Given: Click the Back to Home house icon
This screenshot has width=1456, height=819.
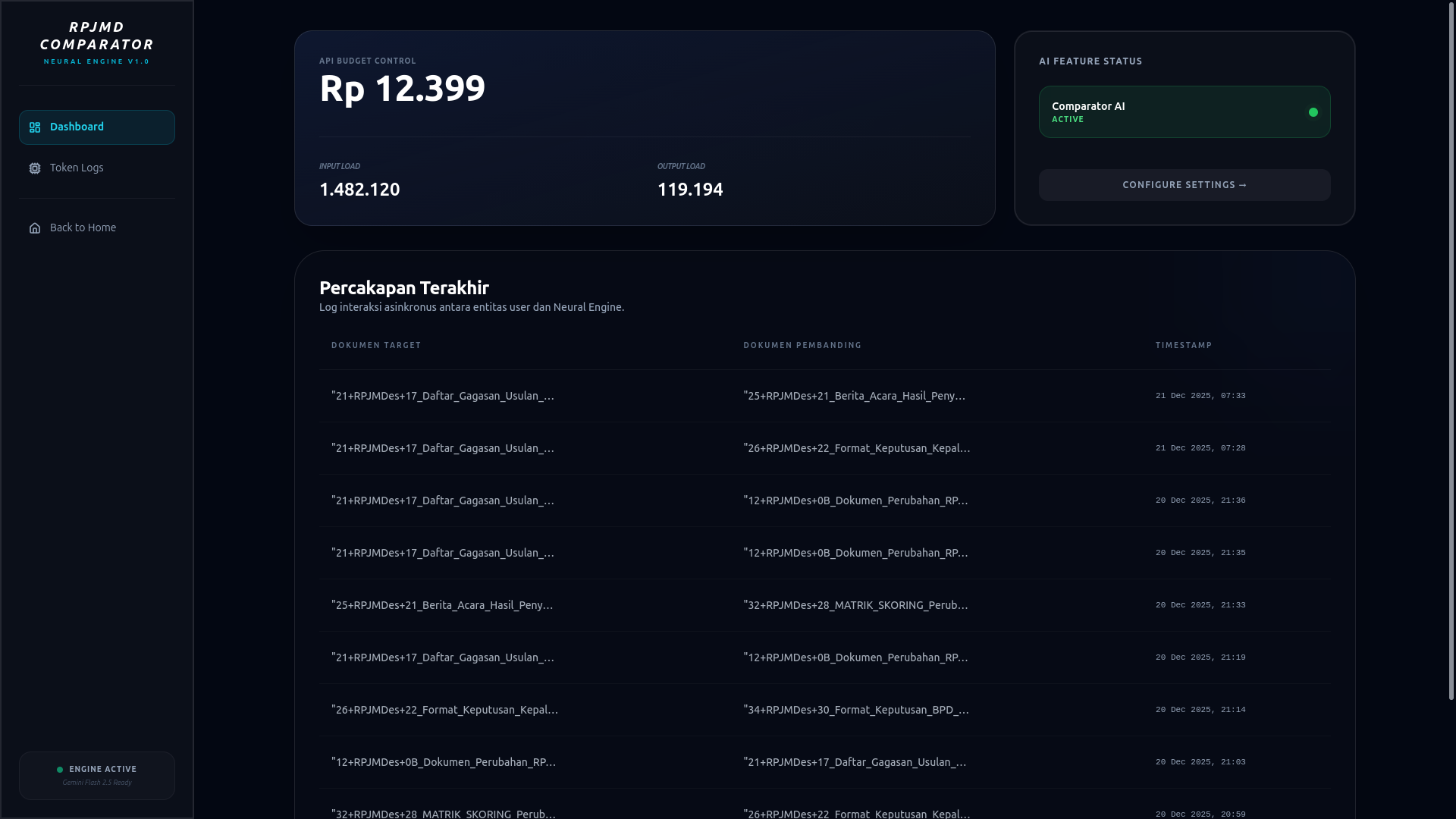Looking at the screenshot, I should pyautogui.click(x=35, y=228).
